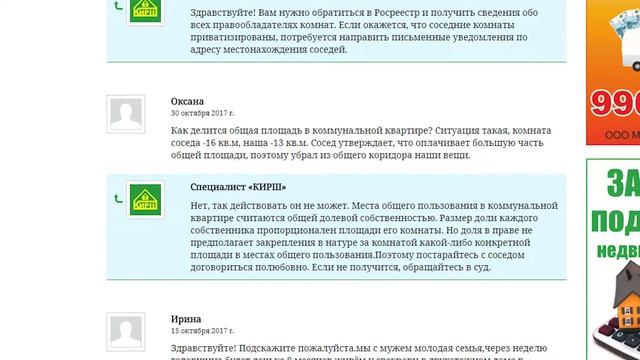The image size is (640, 360).
Task: Click Ирина's grey avatar placeholder
Action: point(126,332)
